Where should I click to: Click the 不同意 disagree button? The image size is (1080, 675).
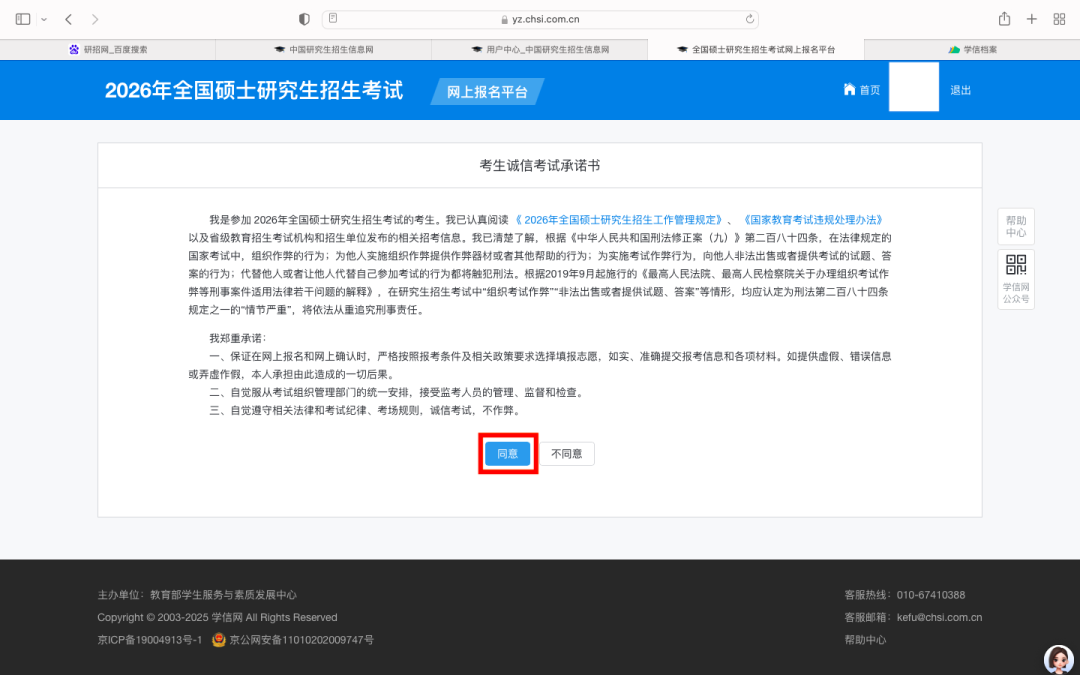coord(566,454)
